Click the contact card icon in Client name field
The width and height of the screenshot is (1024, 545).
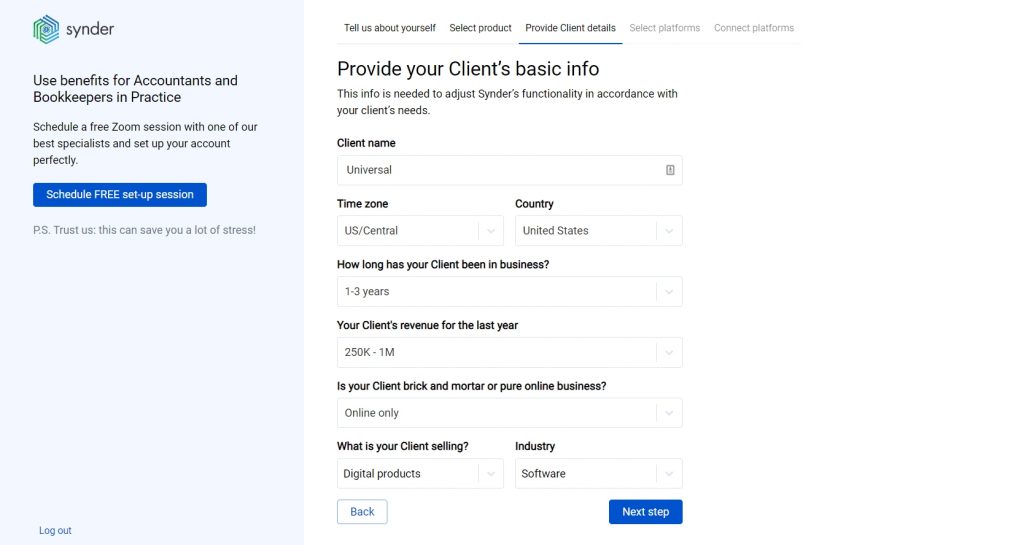(670, 170)
